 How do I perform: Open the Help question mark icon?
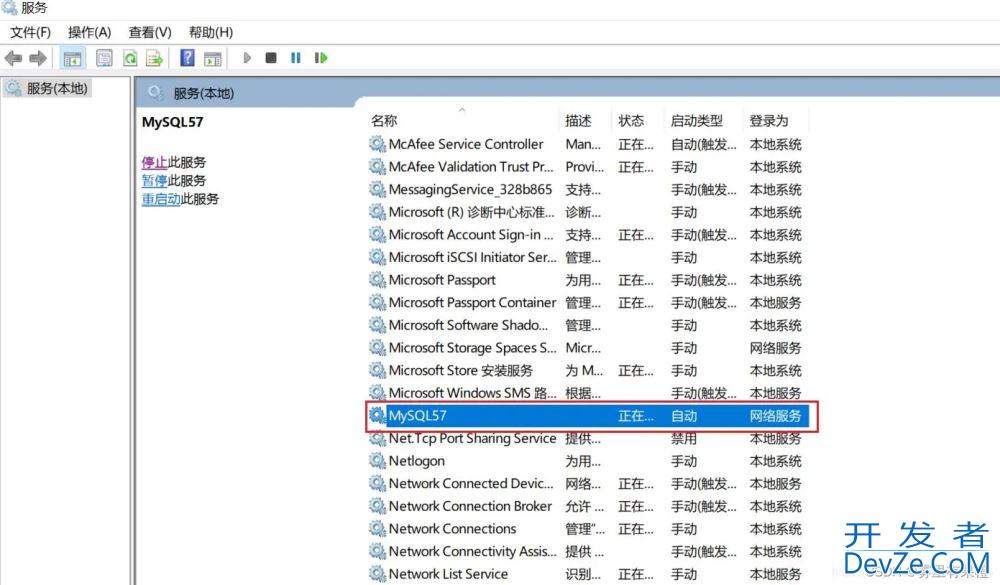point(187,58)
